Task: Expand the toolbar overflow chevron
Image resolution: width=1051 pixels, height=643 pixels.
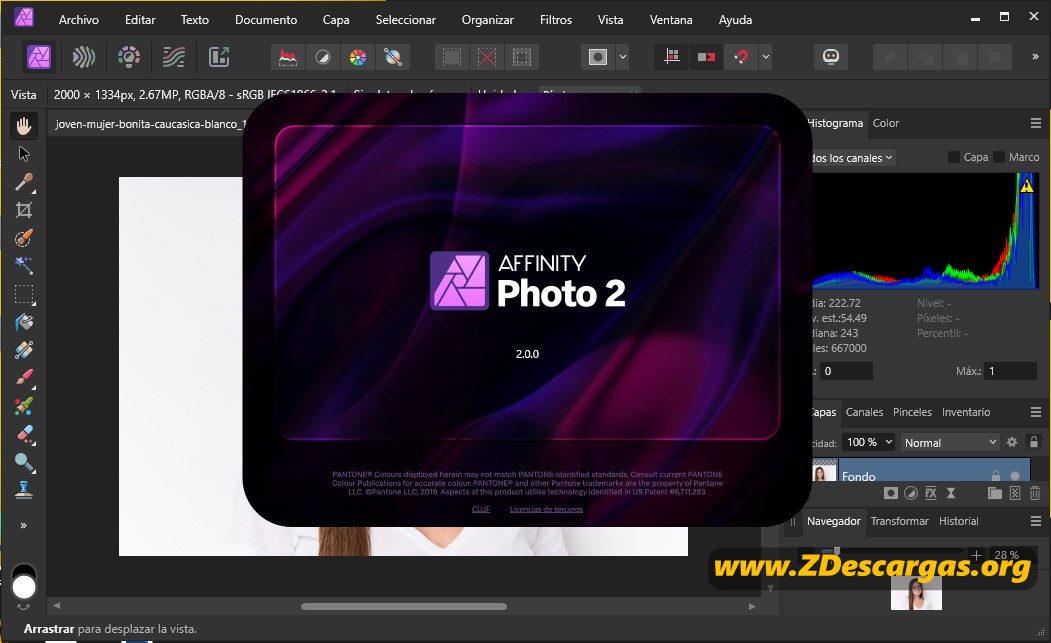Action: 1035,58
